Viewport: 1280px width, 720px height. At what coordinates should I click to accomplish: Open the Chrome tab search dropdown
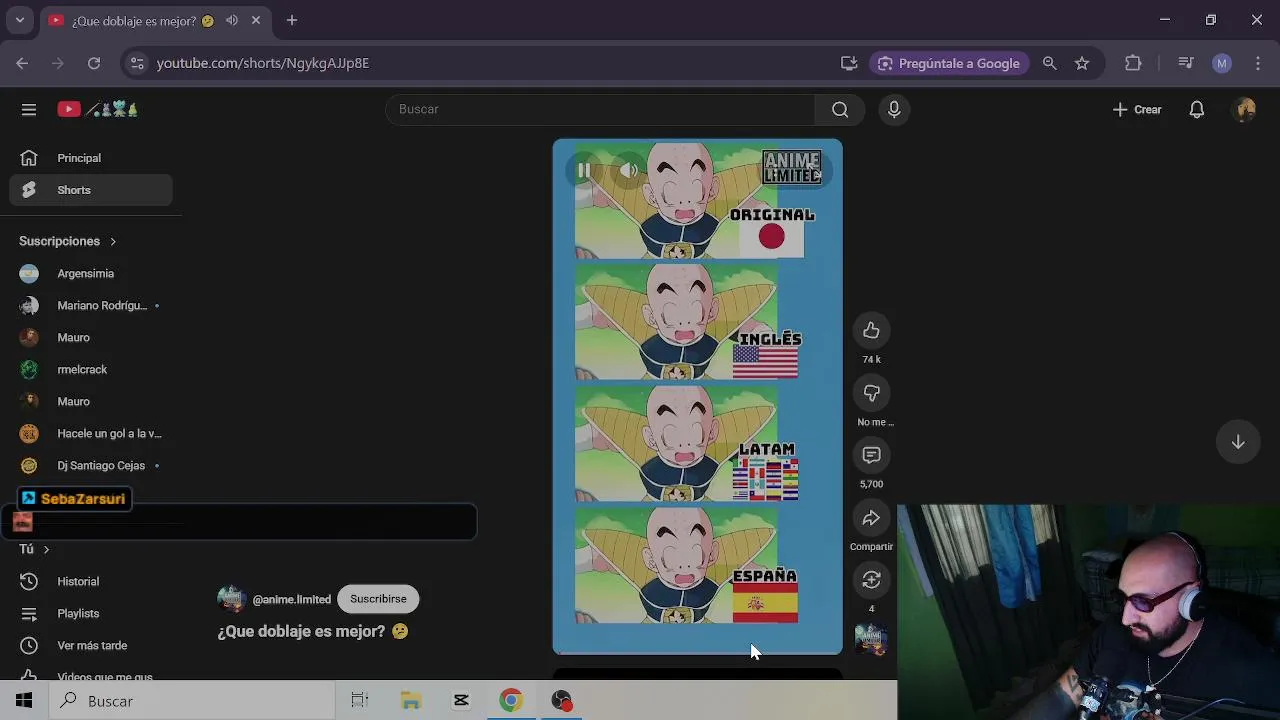click(x=19, y=20)
